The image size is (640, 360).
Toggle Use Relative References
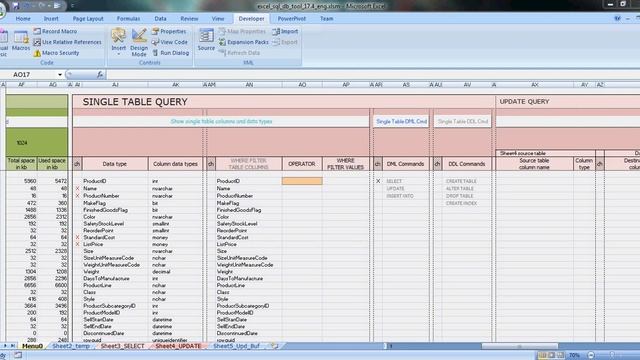(67, 42)
